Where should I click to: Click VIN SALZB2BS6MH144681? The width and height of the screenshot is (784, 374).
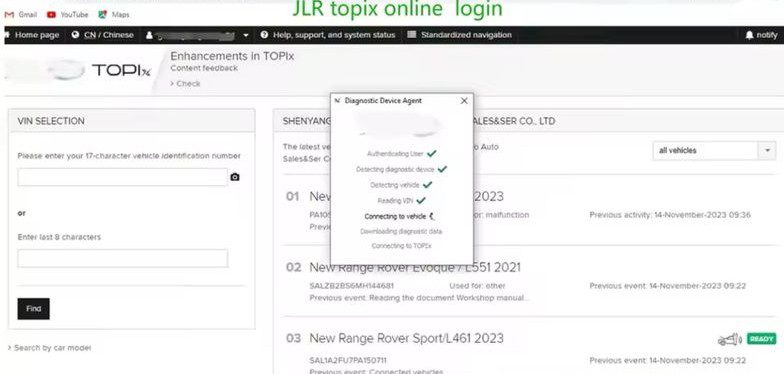(x=352, y=286)
